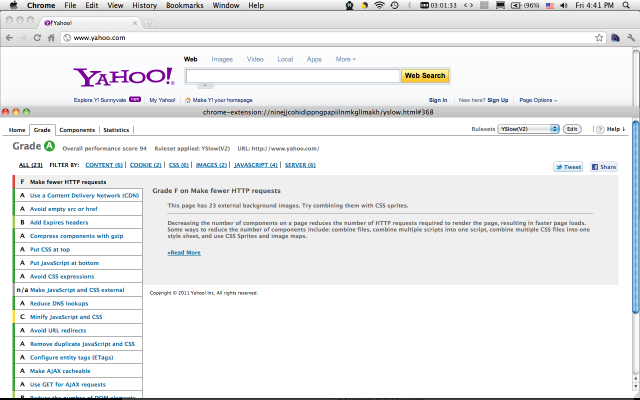Click the Bluetooth menu bar icon
The image size is (640, 400).
409,5
